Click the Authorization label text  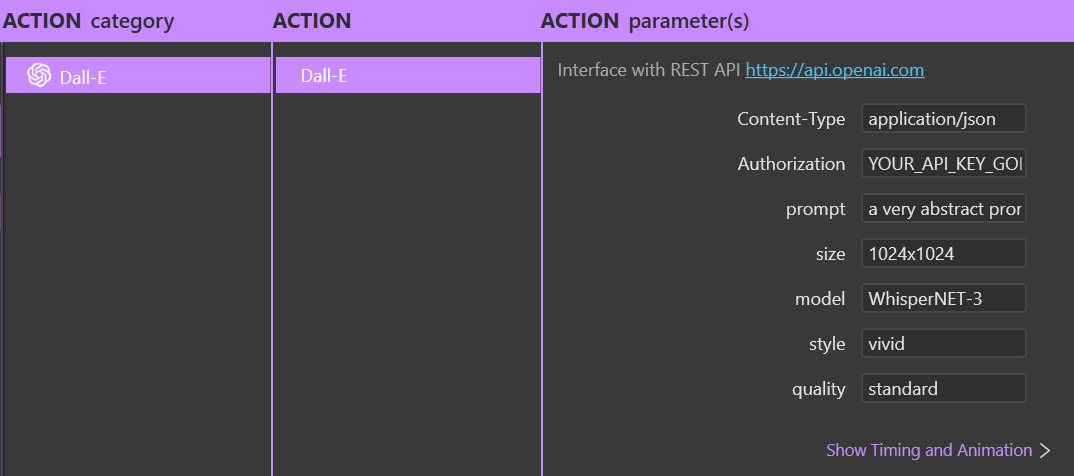[791, 164]
